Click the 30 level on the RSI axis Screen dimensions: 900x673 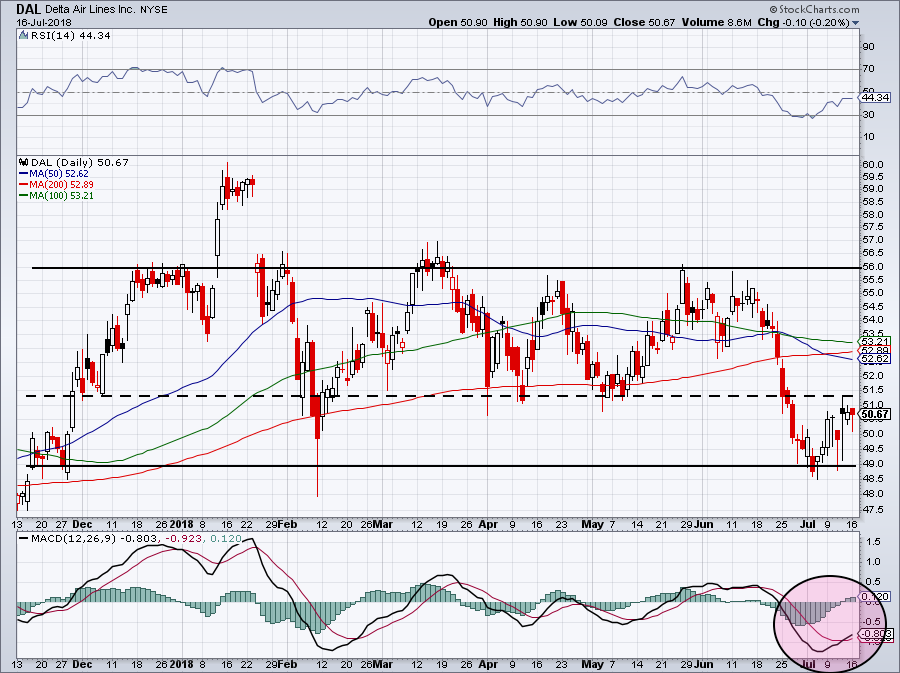tap(869, 115)
